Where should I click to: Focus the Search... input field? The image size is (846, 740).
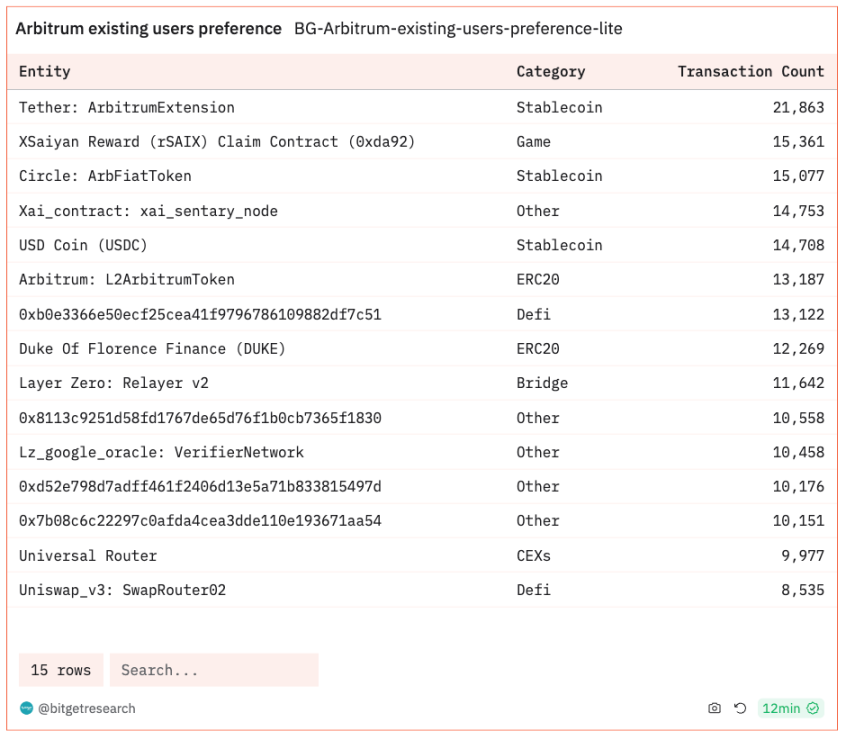click(x=214, y=670)
